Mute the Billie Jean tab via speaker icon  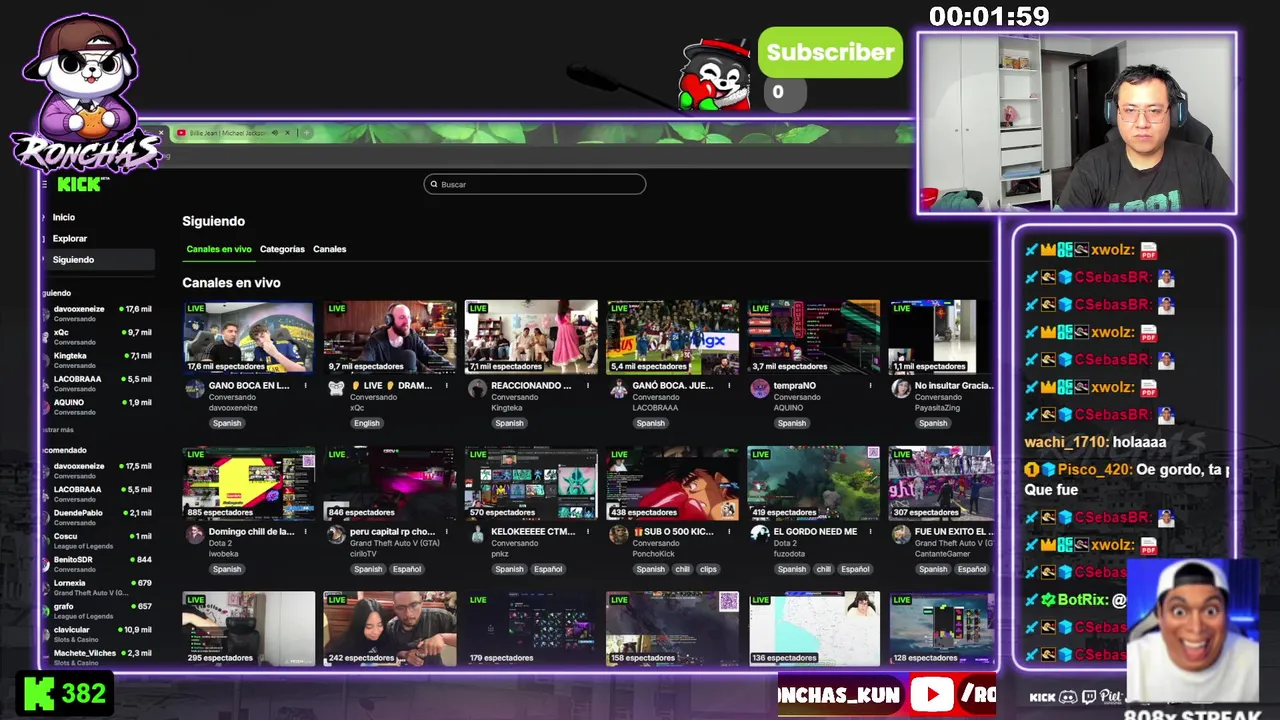click(x=274, y=133)
